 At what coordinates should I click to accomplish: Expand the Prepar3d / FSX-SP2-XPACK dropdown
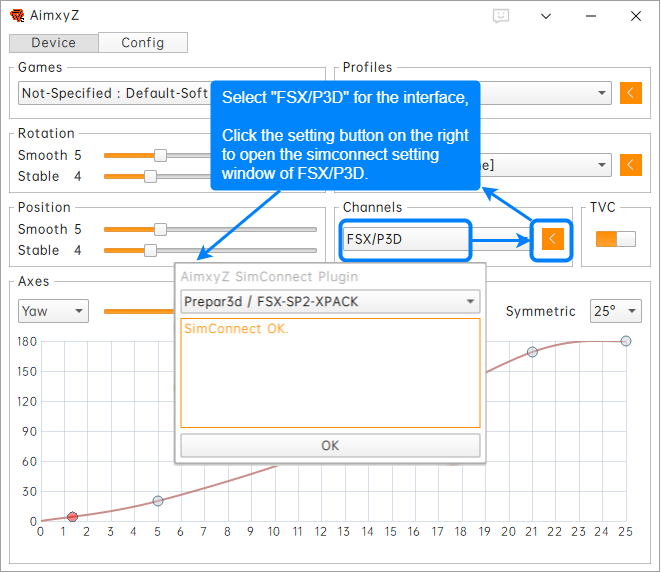click(x=330, y=301)
